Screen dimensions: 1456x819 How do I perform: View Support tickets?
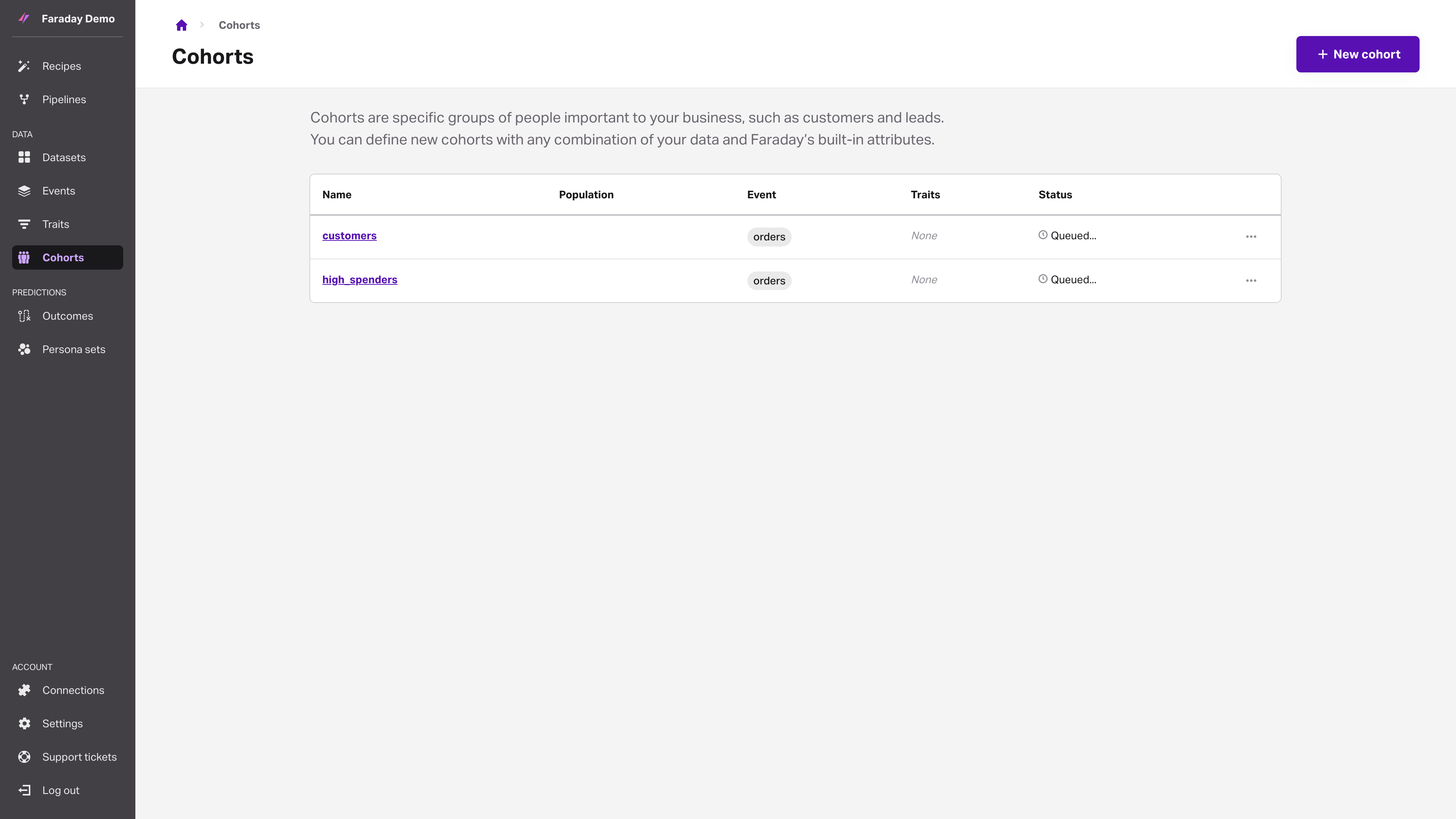pos(67,757)
